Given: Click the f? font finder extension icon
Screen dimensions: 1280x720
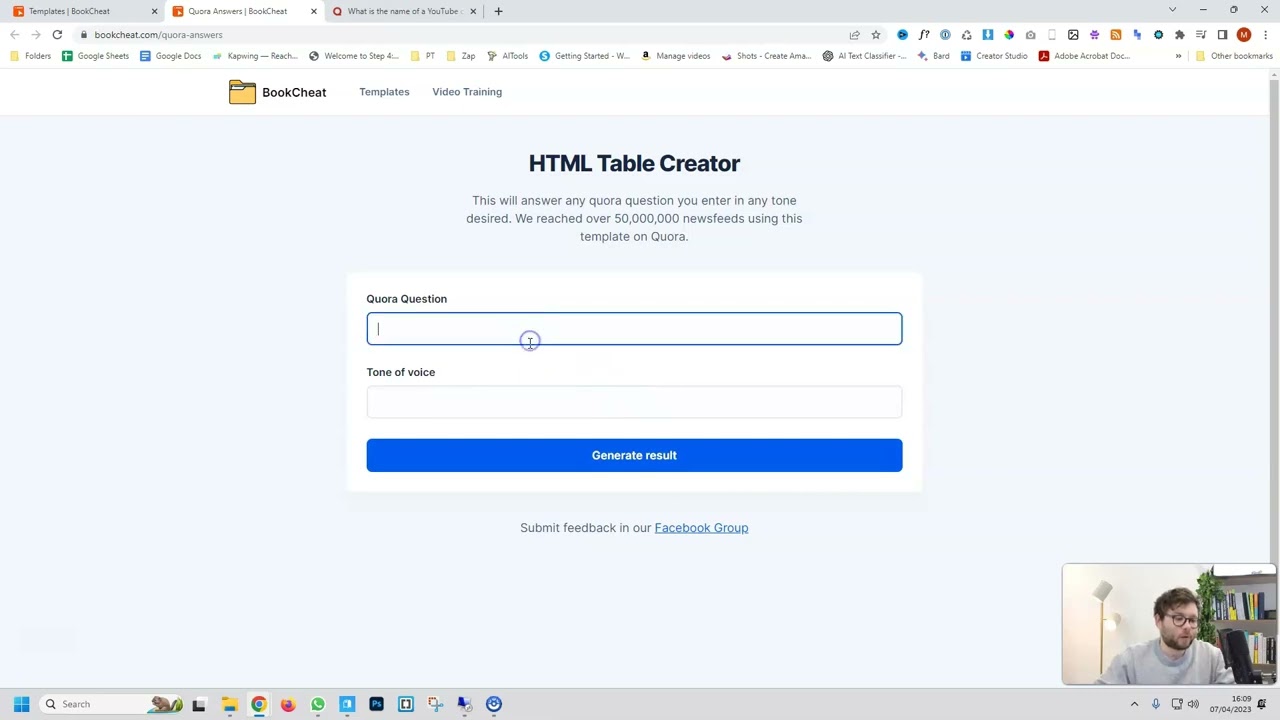Looking at the screenshot, I should (924, 35).
